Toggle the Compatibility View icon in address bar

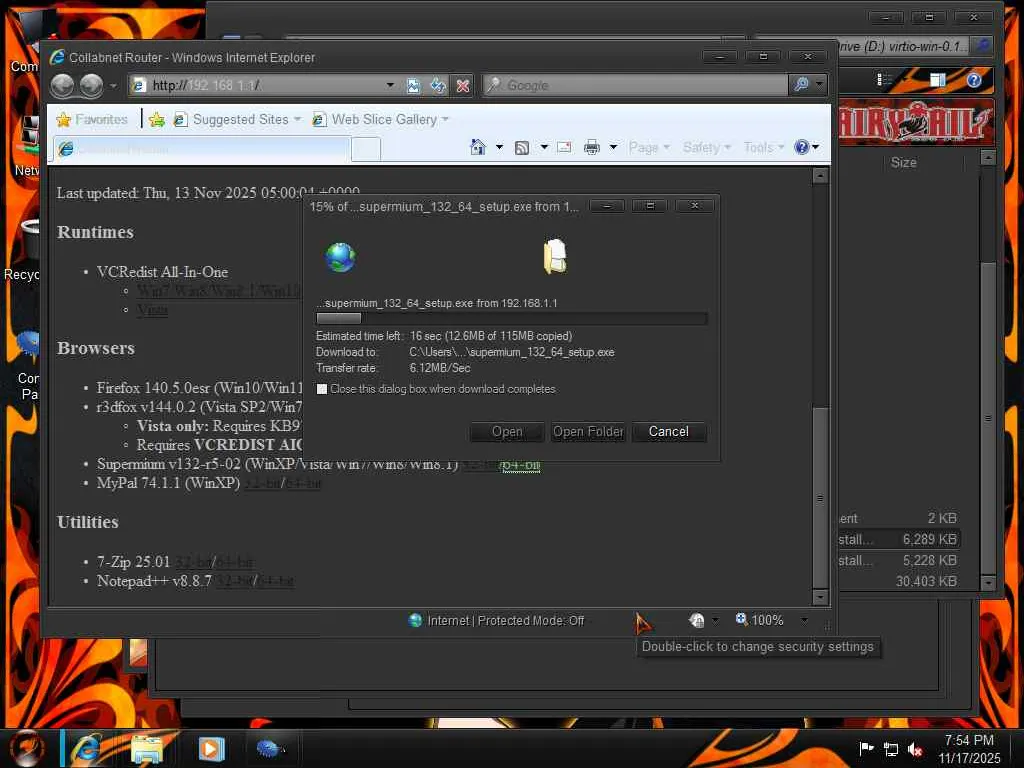(413, 86)
